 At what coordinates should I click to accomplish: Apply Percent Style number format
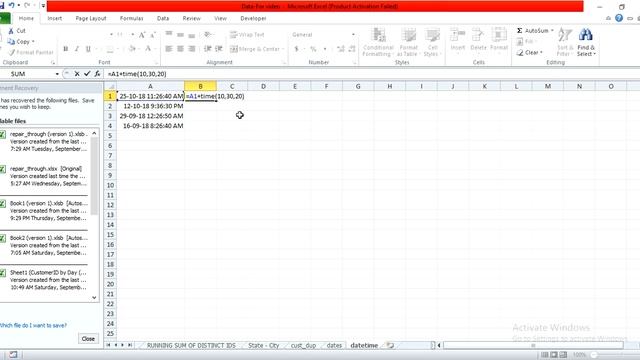[313, 49]
